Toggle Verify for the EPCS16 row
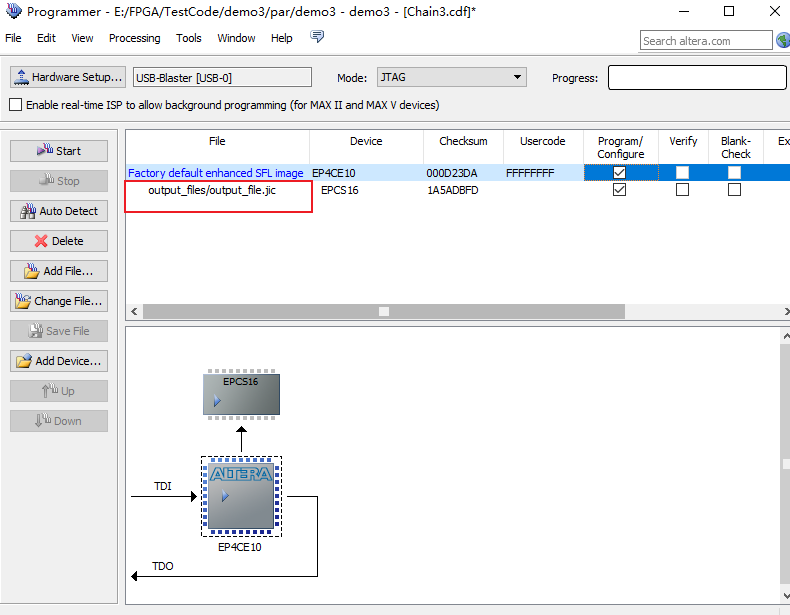Screen dimensions: 790x615 coord(682,190)
